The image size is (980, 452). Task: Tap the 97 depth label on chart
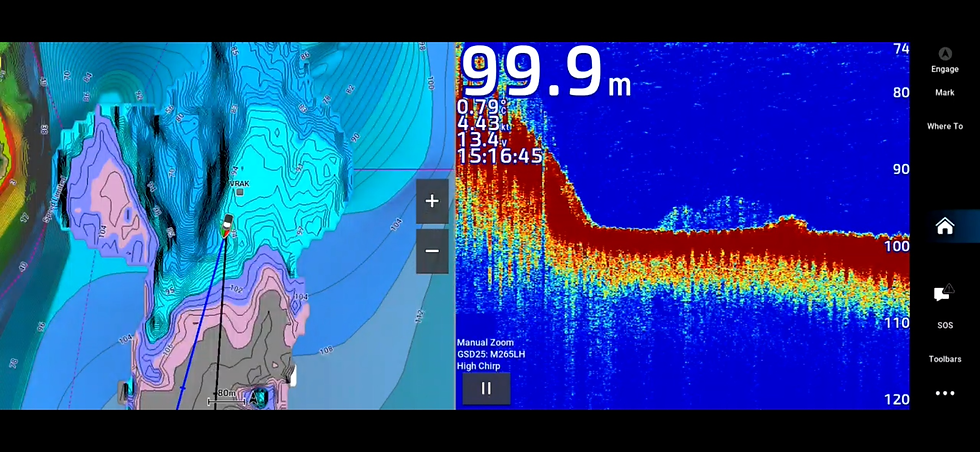(x=300, y=232)
